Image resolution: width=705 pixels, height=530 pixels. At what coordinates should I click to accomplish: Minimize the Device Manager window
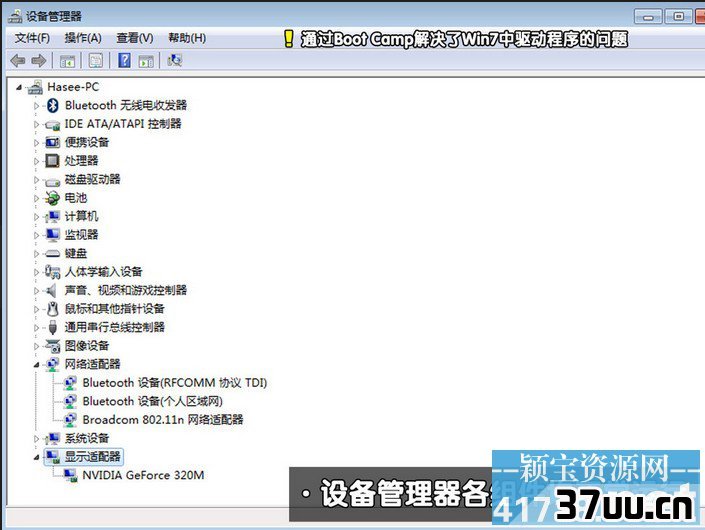pos(648,17)
